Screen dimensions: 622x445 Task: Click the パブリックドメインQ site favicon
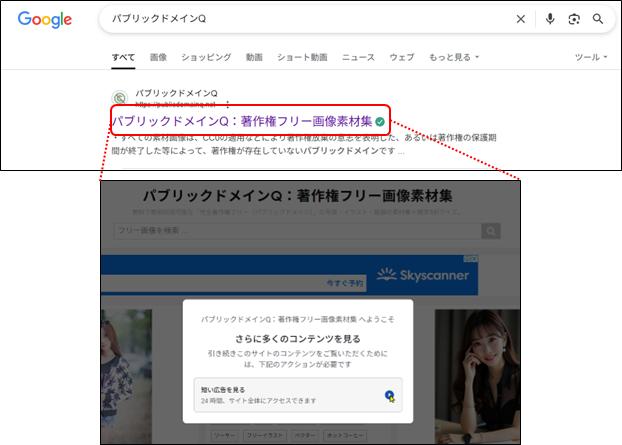(x=120, y=98)
